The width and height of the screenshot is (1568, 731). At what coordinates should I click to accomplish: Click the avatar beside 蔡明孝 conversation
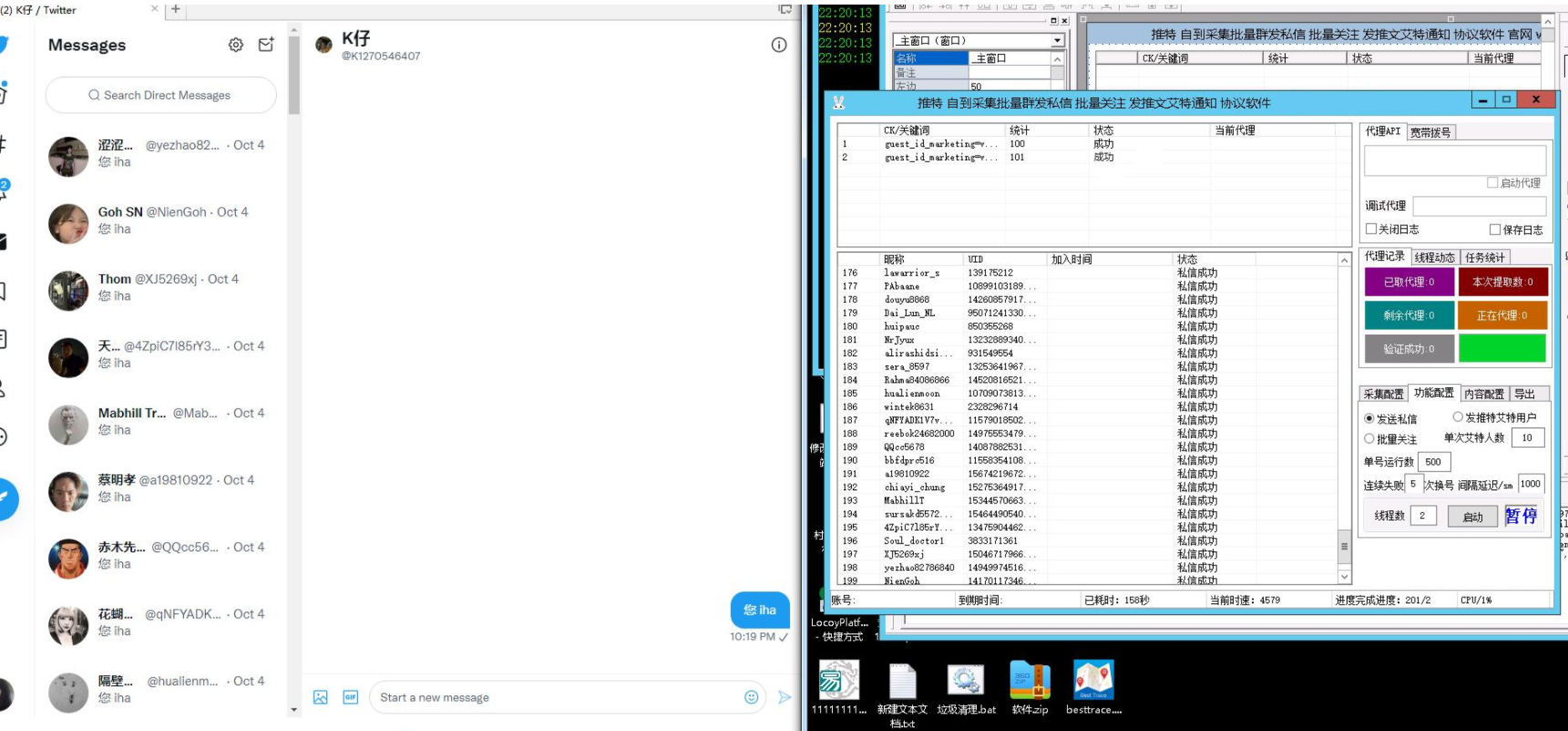pos(68,492)
